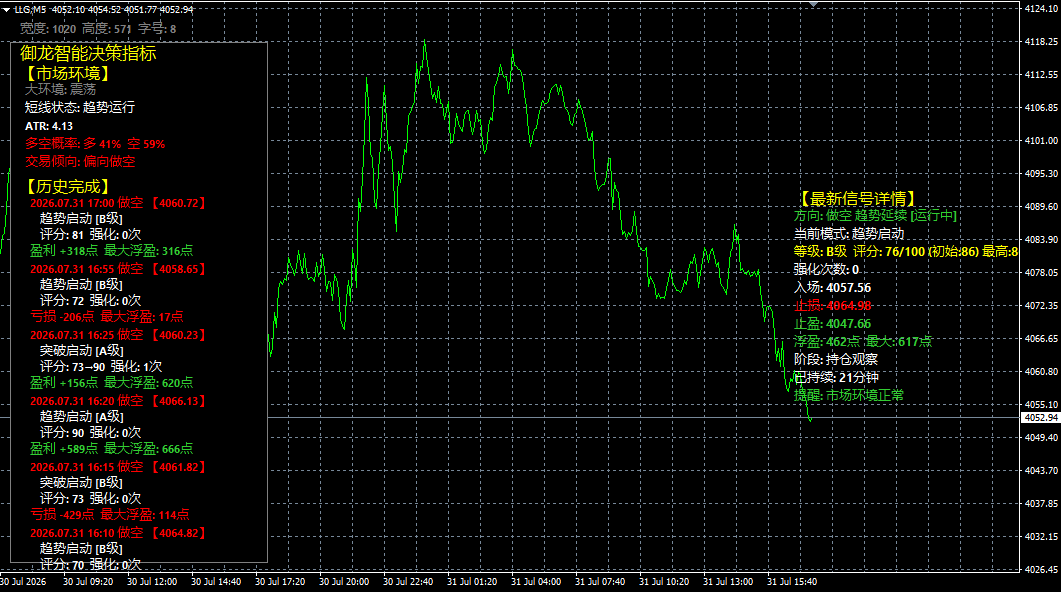Click the 30 Jul 20:00 time axis label
The width and height of the screenshot is (1061, 592).
[x=344, y=582]
